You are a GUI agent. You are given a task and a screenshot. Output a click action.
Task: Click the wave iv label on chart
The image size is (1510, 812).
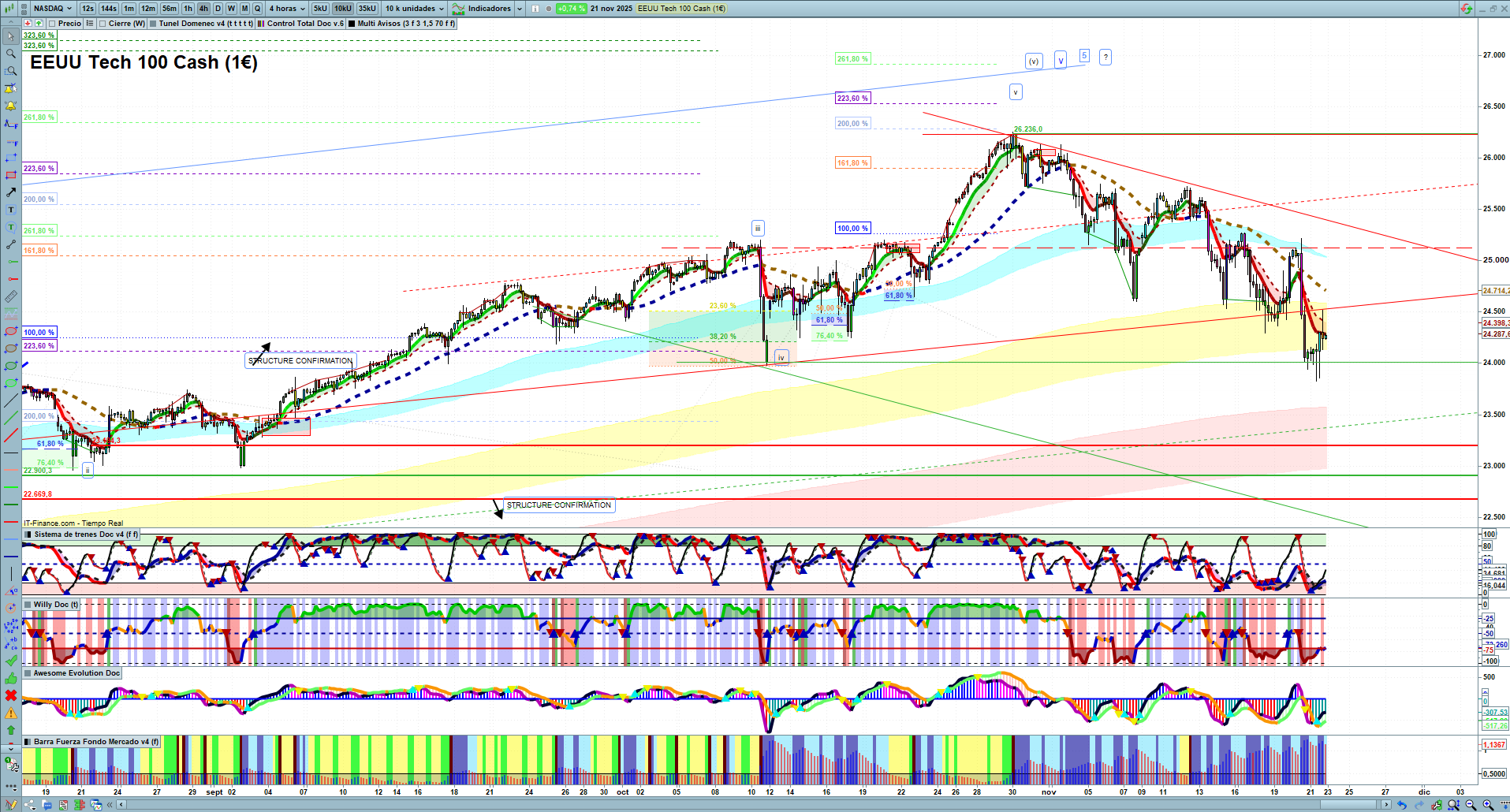[x=781, y=357]
